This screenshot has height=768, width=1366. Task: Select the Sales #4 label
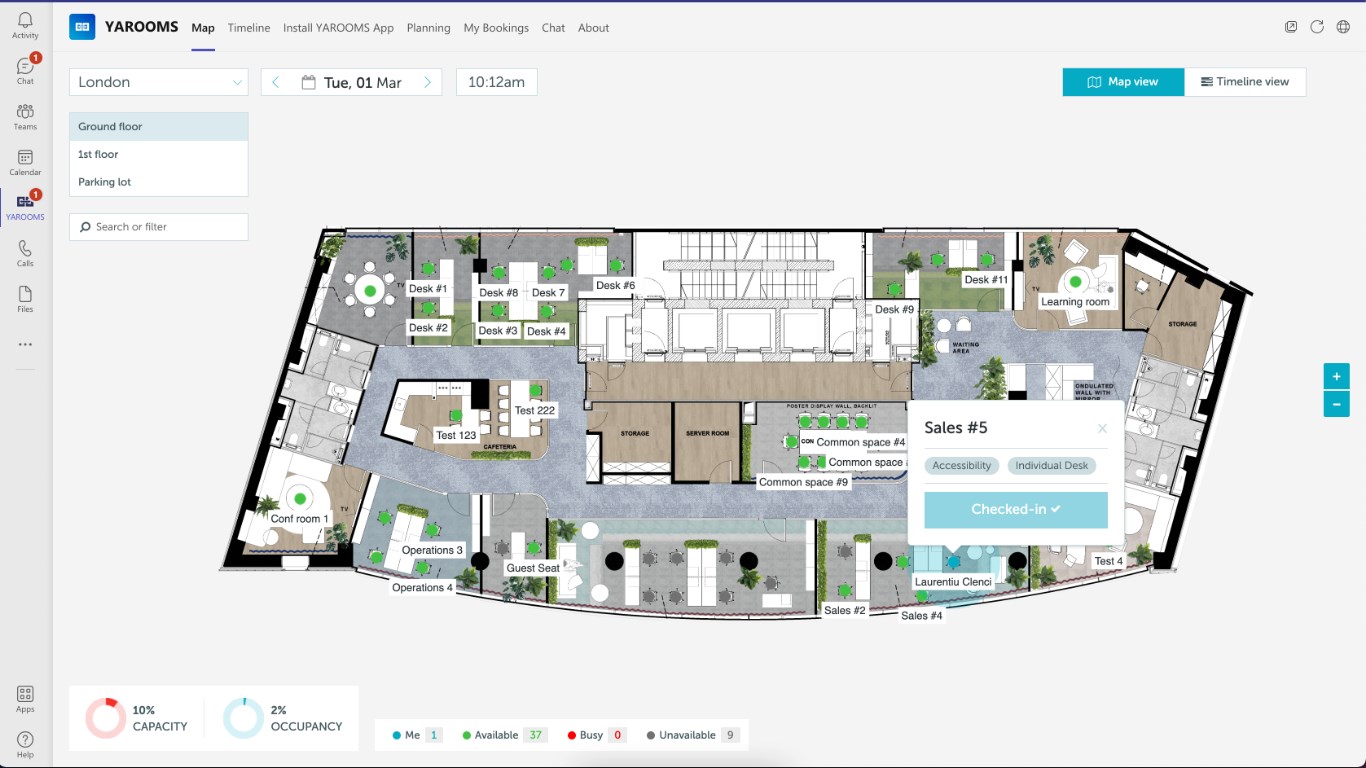(922, 616)
